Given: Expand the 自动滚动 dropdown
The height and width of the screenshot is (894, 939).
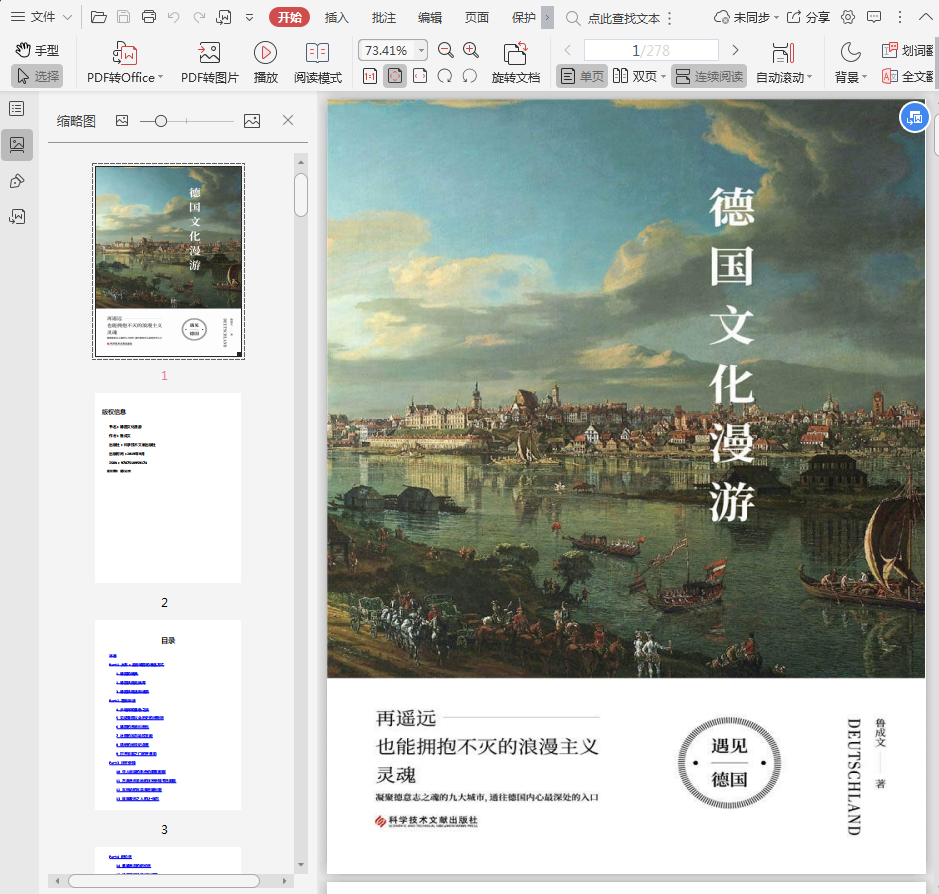Looking at the screenshot, I should coord(809,78).
